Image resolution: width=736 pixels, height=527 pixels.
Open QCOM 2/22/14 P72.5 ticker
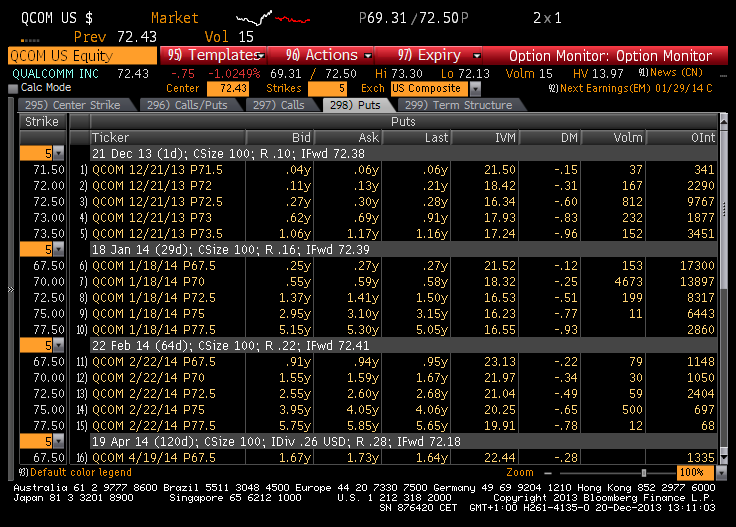154,394
